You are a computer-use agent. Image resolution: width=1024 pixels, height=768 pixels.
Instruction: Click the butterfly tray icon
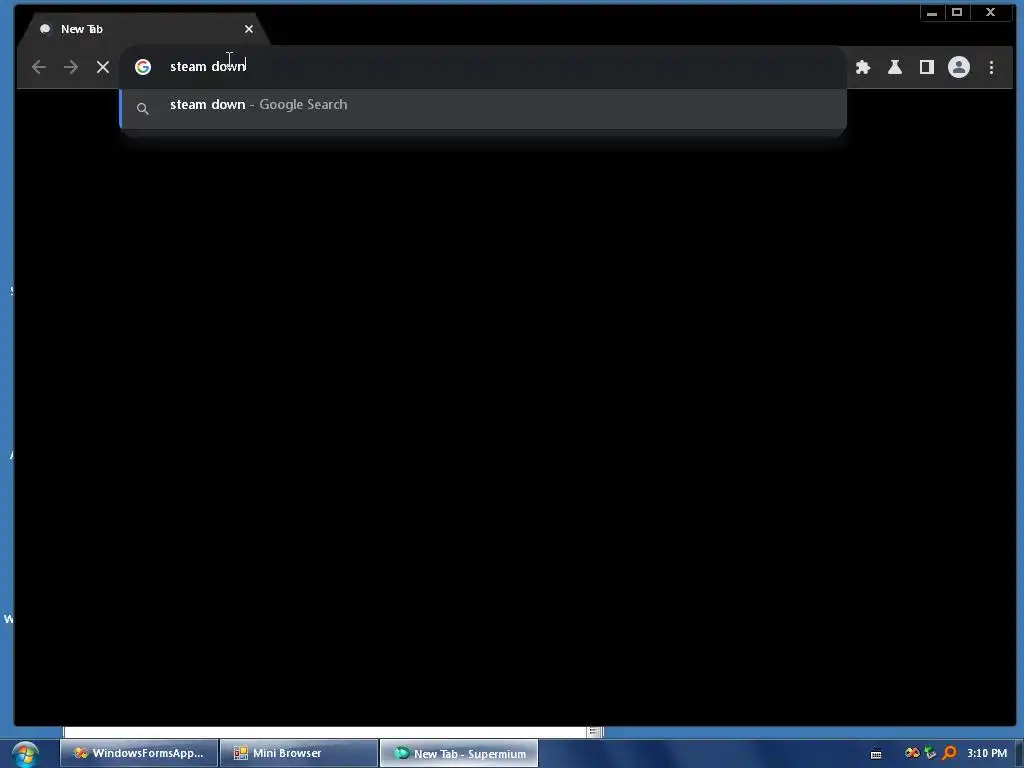coord(912,753)
